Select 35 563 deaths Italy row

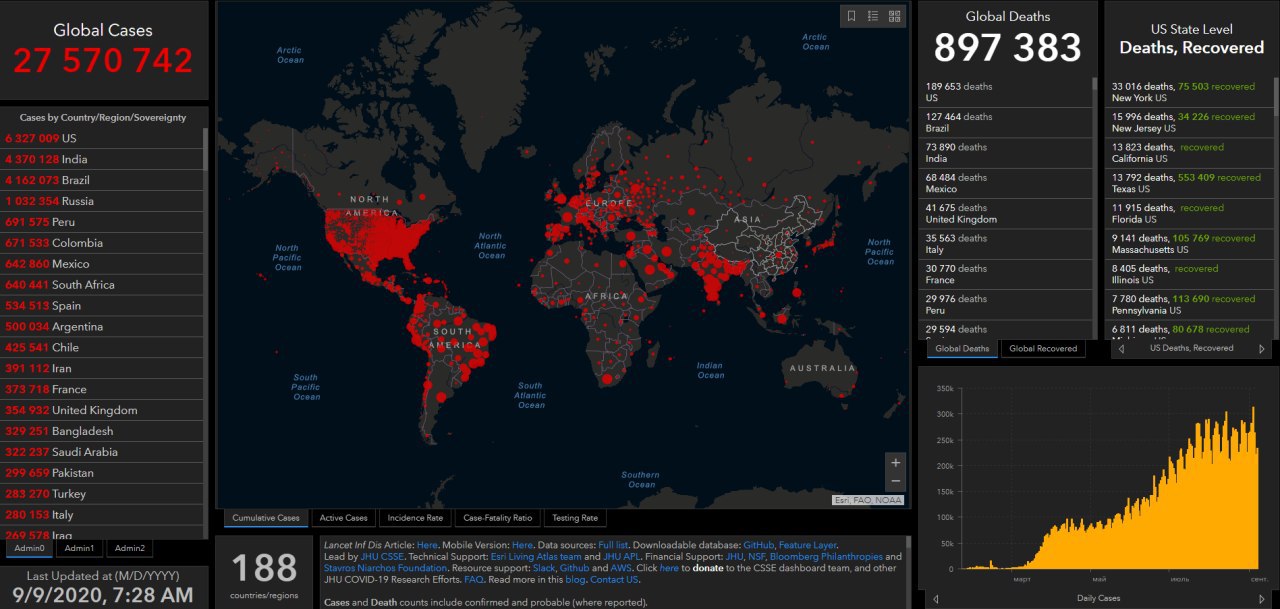pos(1005,244)
